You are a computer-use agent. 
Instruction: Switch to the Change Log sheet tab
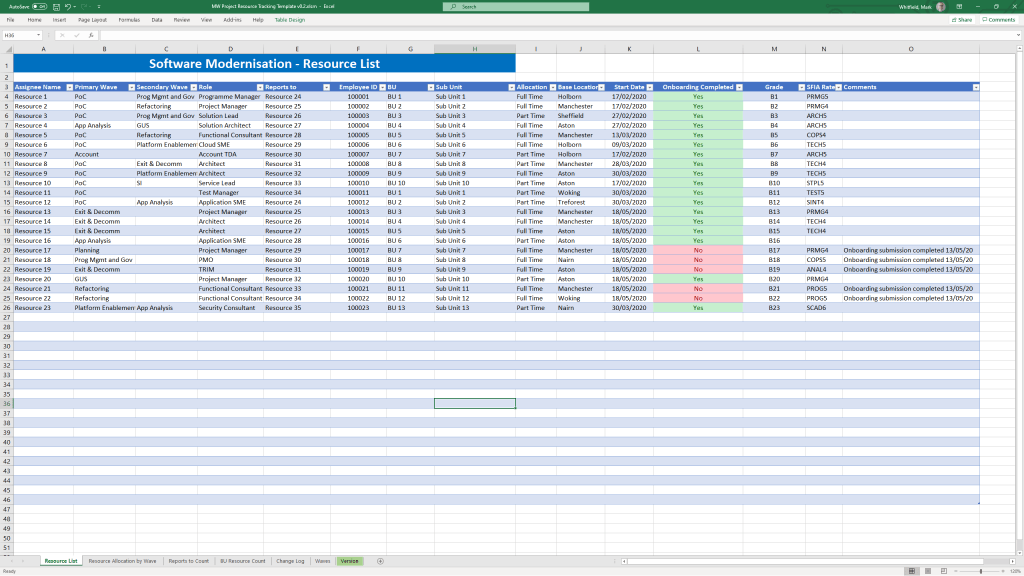292,561
